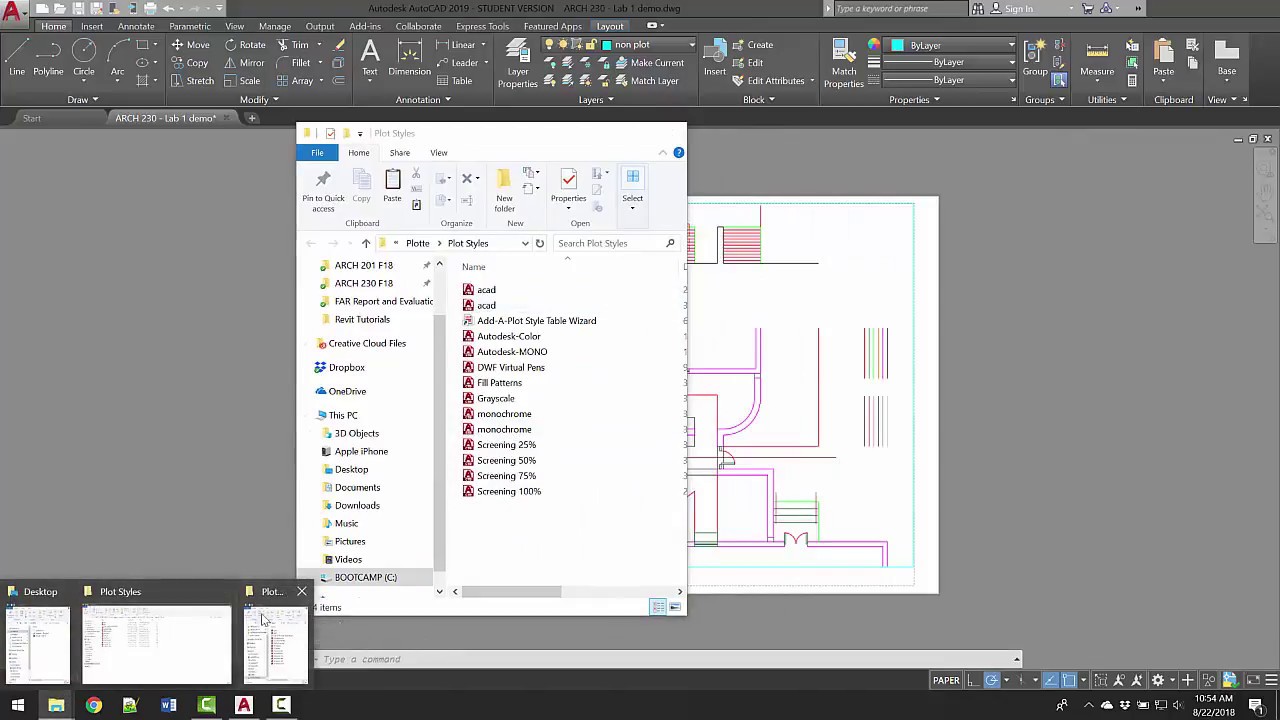Toggle ortho mode in status bar
1280x720 pixels.
click(x=972, y=680)
